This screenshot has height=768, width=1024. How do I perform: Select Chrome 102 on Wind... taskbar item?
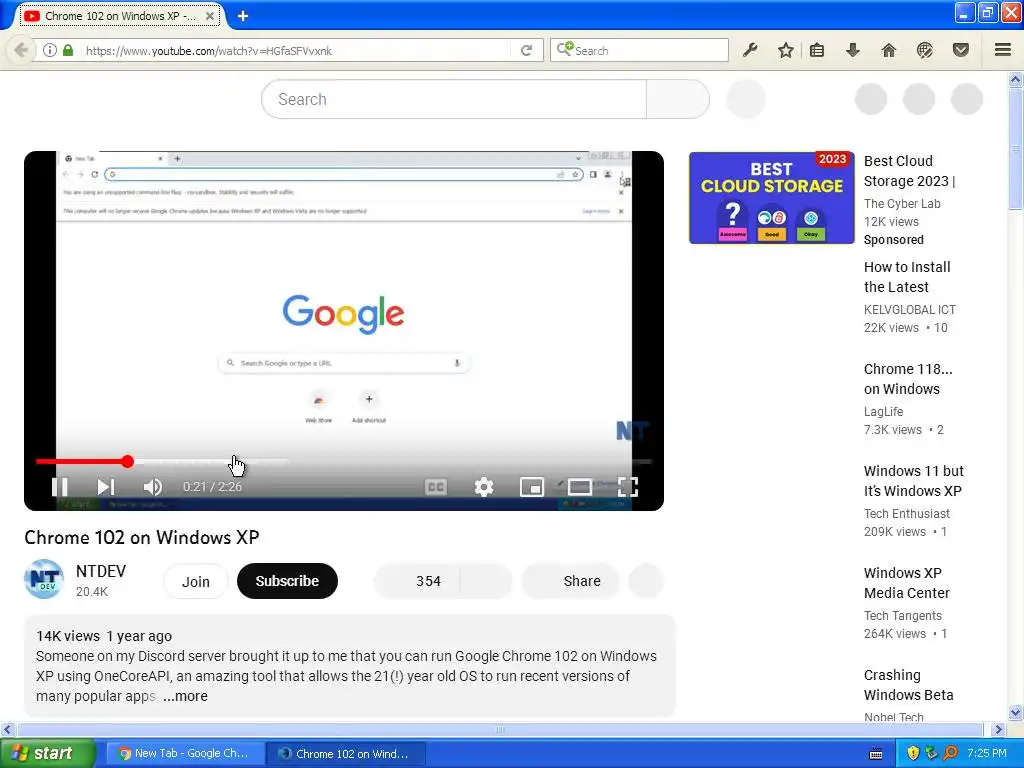click(x=346, y=754)
